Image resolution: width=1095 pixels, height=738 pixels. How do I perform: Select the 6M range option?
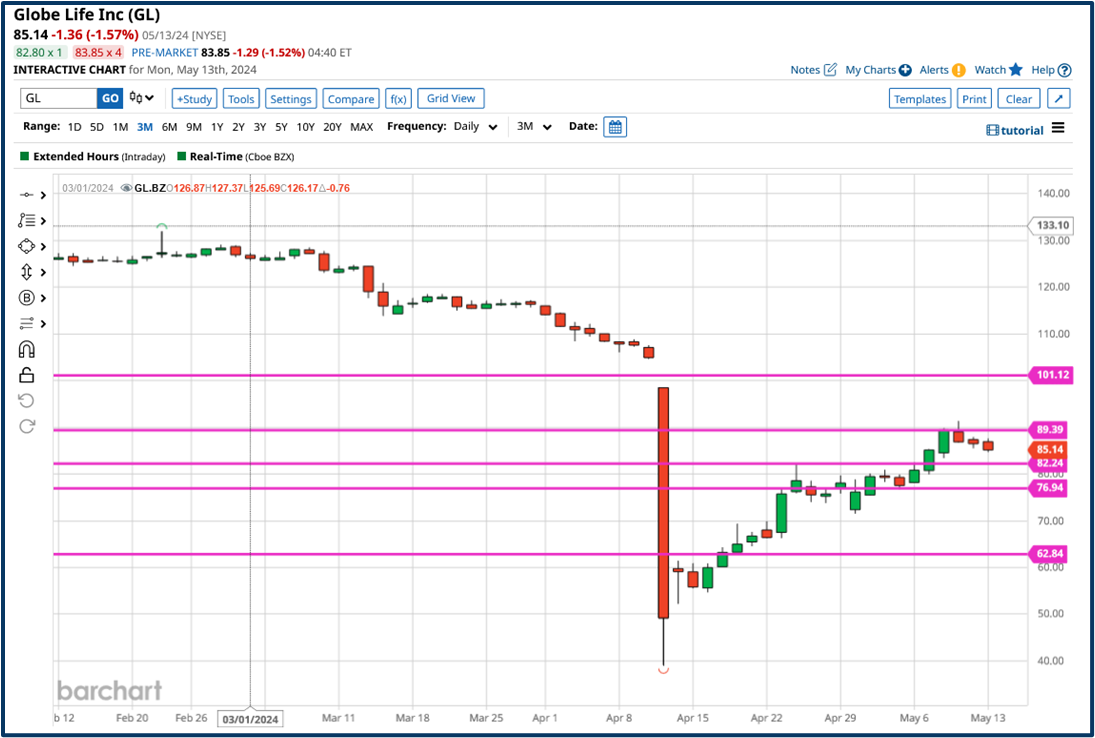point(169,127)
